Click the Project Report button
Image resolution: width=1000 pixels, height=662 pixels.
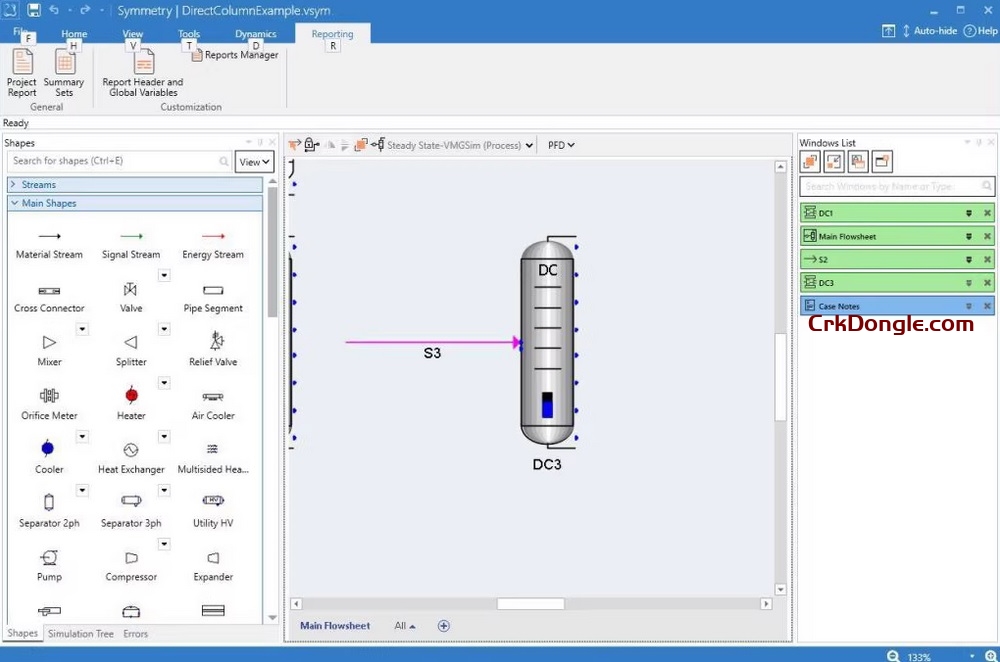(x=21, y=72)
